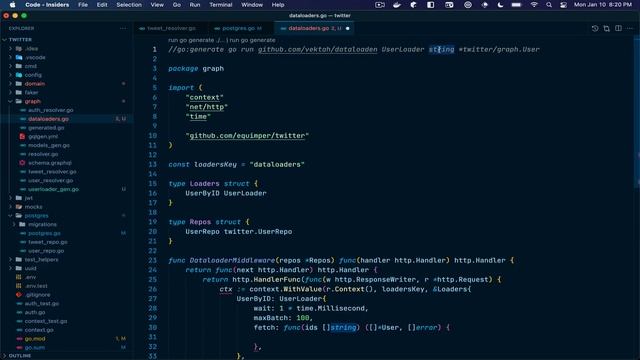The width and height of the screenshot is (640, 360).
Task: Open models_gen.go in explorer
Action: pos(49,145)
